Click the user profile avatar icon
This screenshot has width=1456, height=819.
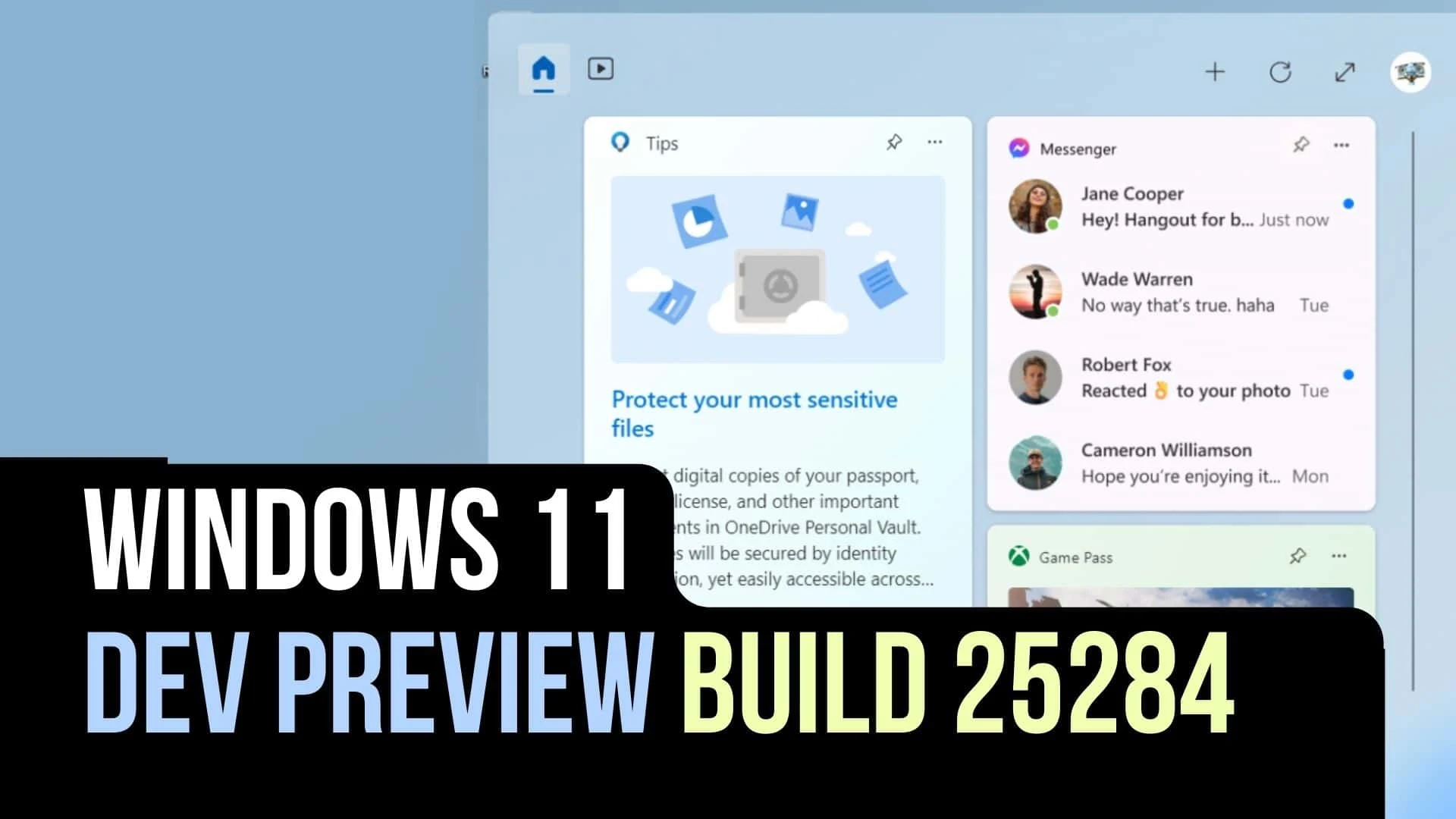click(1411, 72)
